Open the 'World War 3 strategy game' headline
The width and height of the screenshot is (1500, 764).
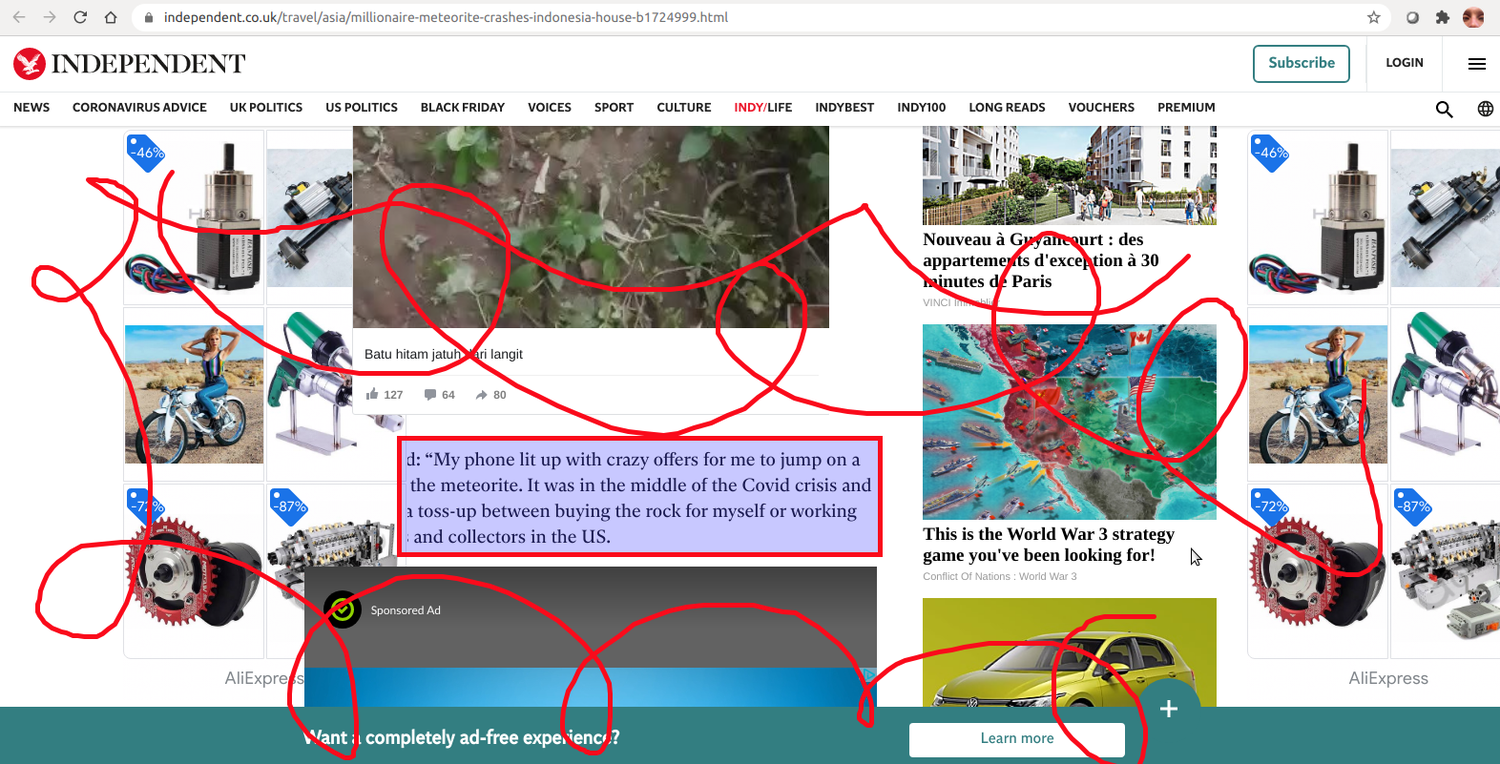(1048, 544)
